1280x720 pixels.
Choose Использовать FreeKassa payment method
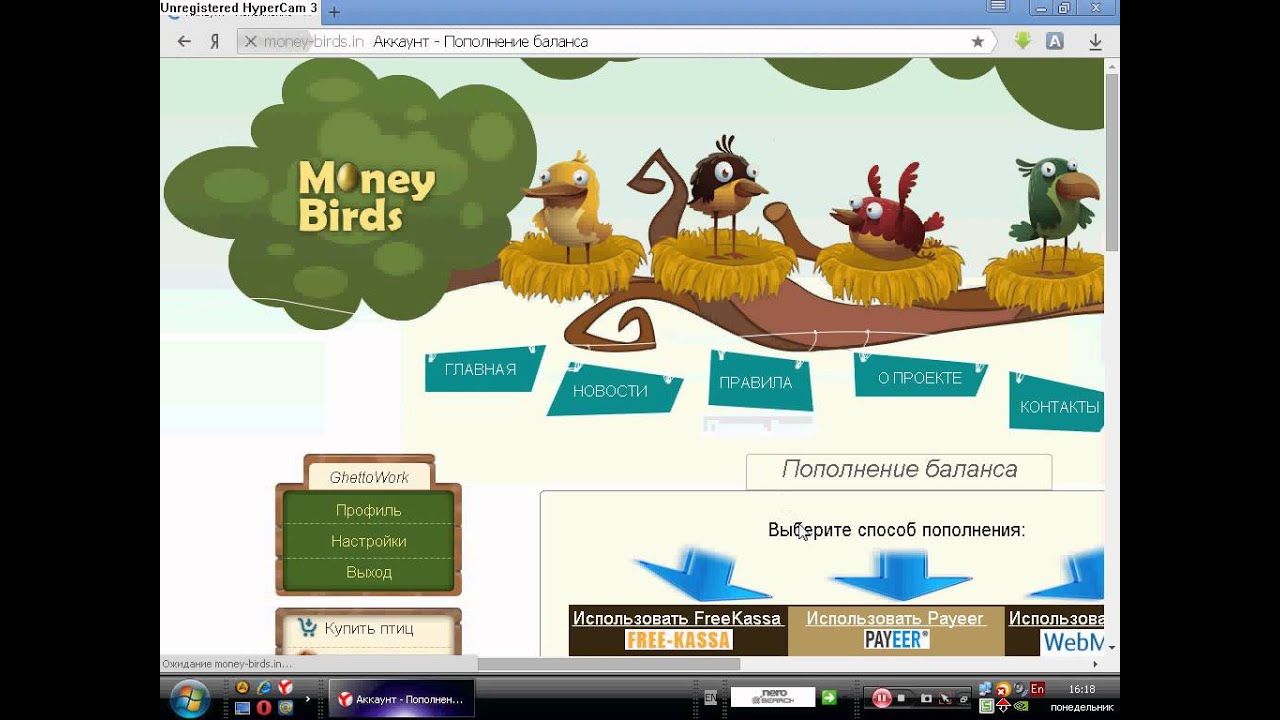tap(677, 618)
